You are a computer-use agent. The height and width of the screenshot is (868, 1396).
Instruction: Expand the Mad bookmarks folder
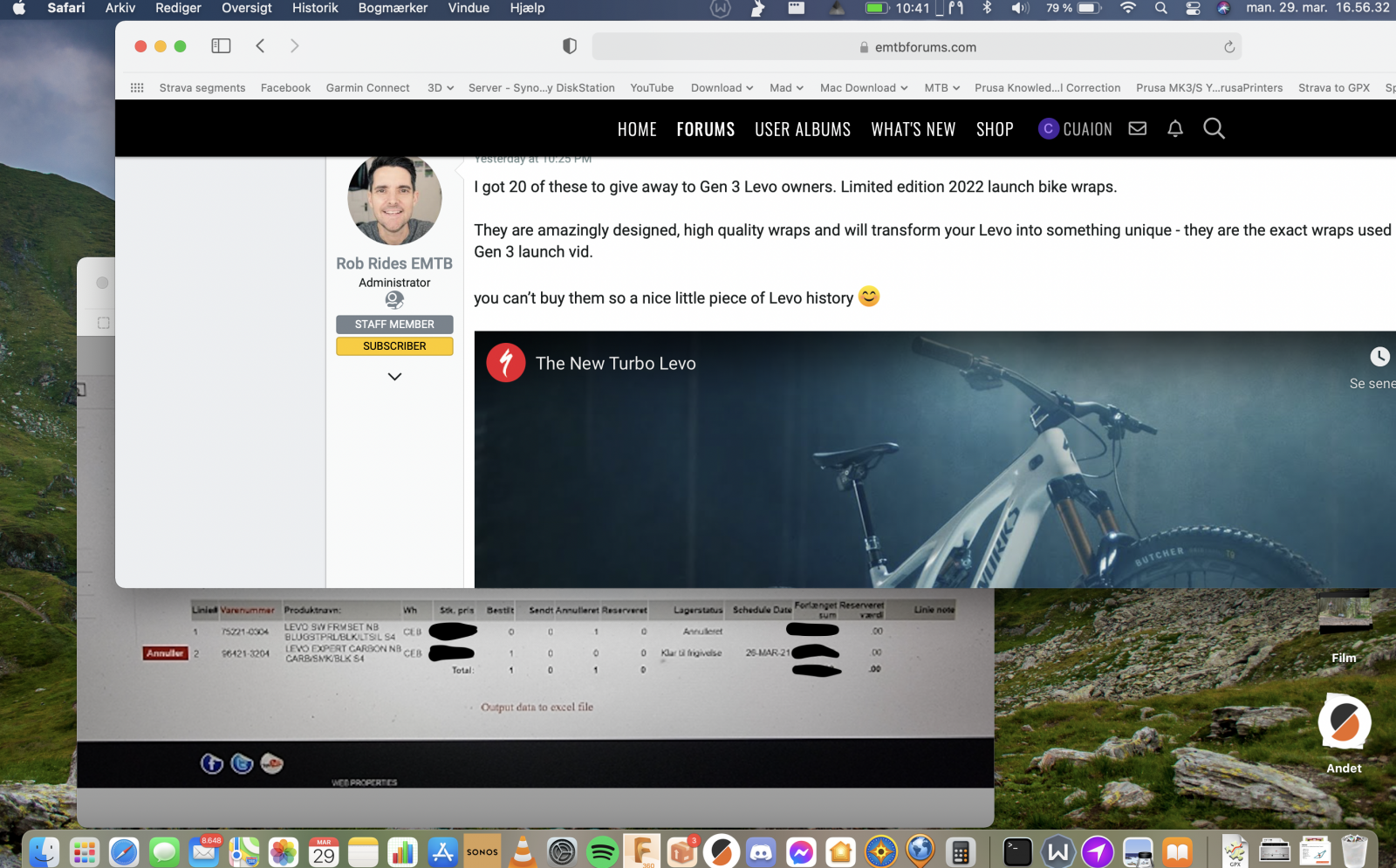pos(786,88)
